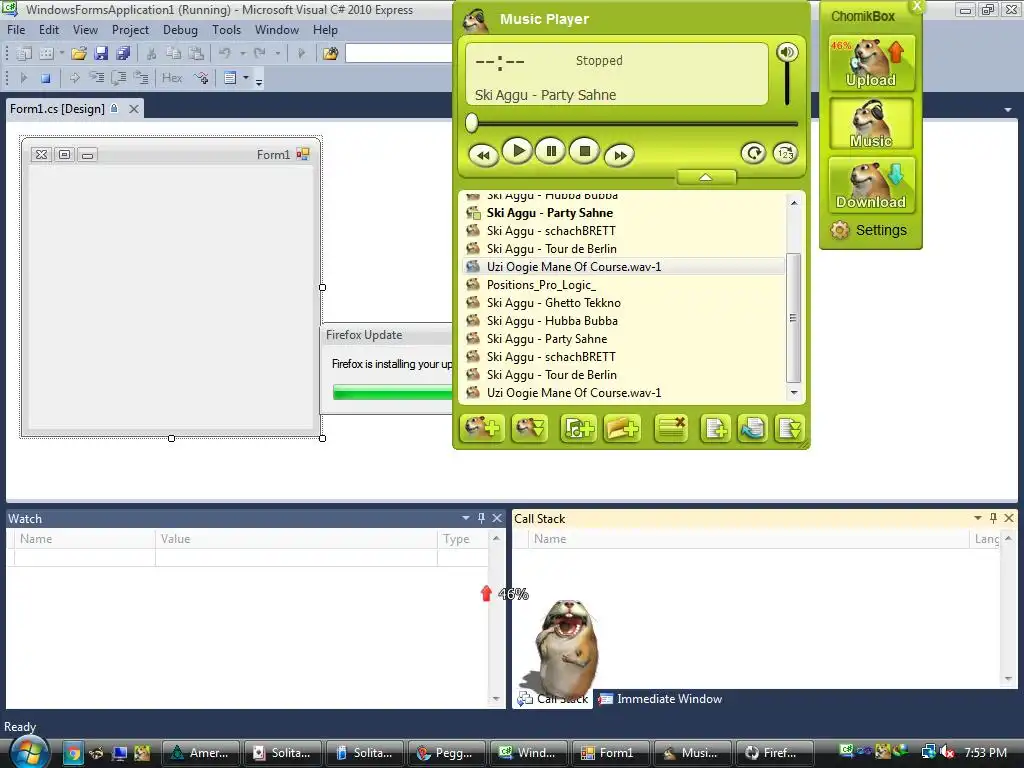This screenshot has height=768, width=1024.
Task: Toggle Hex display in debug toolbar
Action: click(172, 78)
